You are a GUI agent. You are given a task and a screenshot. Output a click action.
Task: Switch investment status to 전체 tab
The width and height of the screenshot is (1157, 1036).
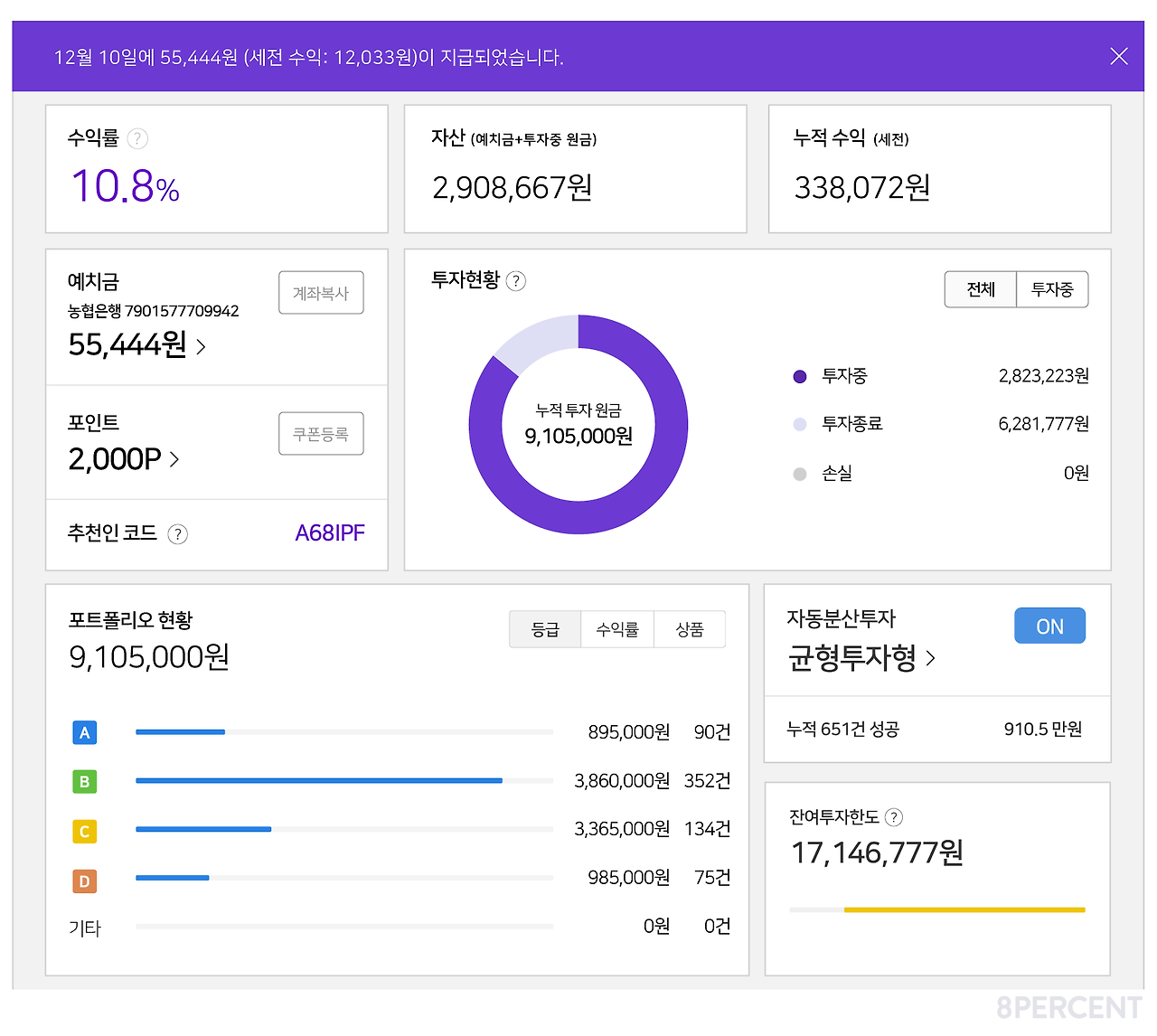[981, 289]
